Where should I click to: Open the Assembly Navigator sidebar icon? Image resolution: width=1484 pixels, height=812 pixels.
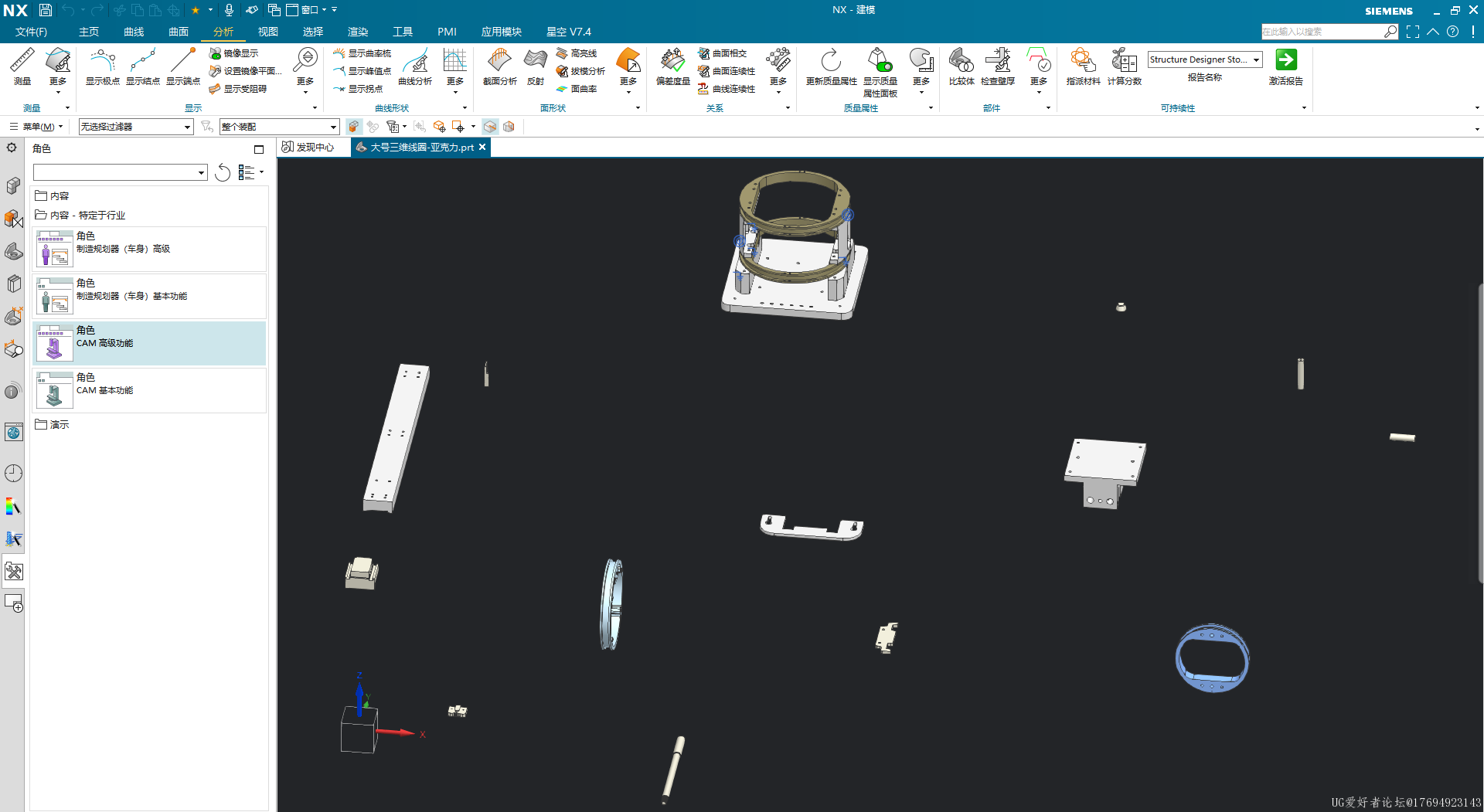point(14,185)
